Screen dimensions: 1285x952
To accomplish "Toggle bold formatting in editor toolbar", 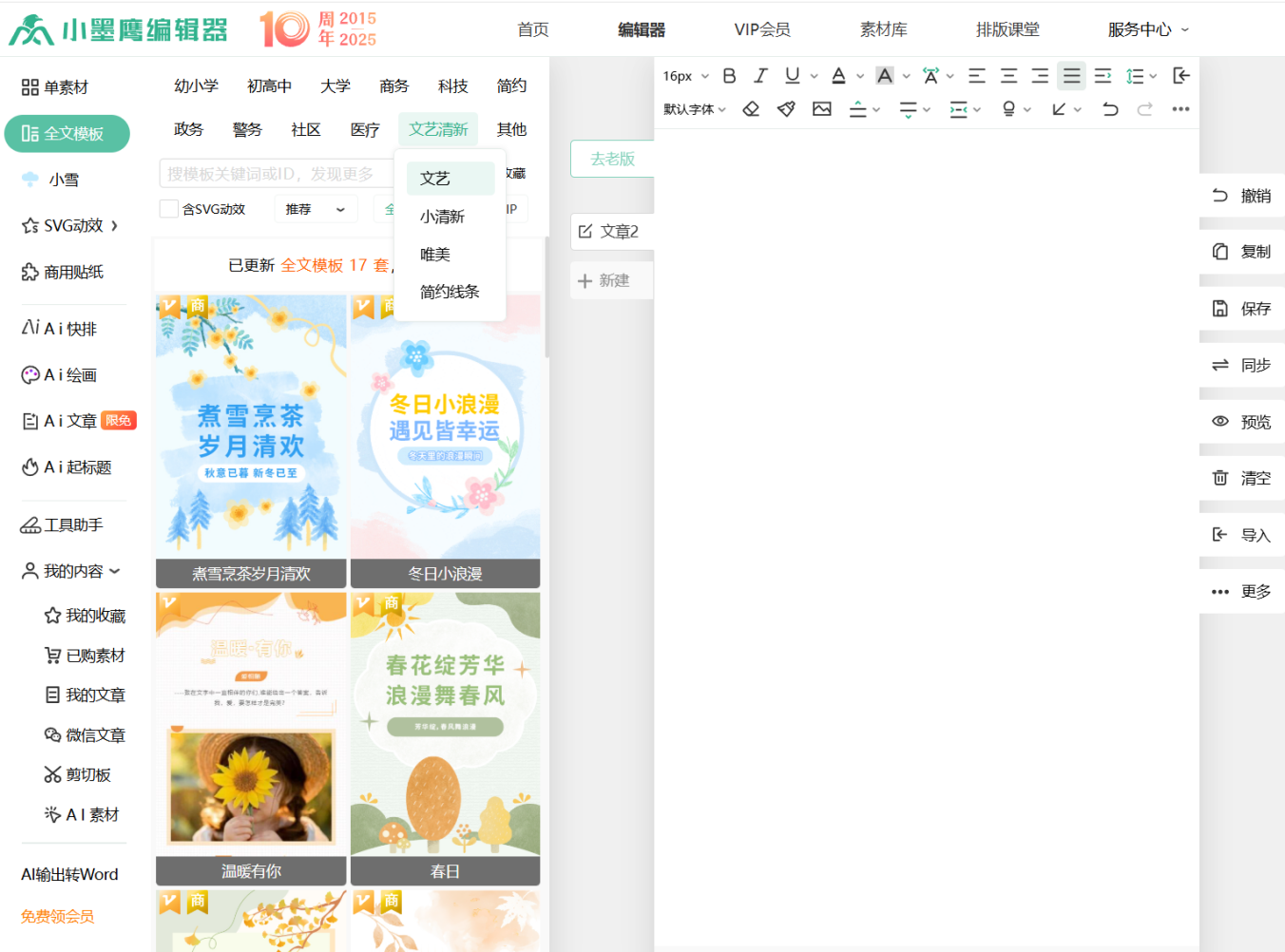I will coord(729,76).
